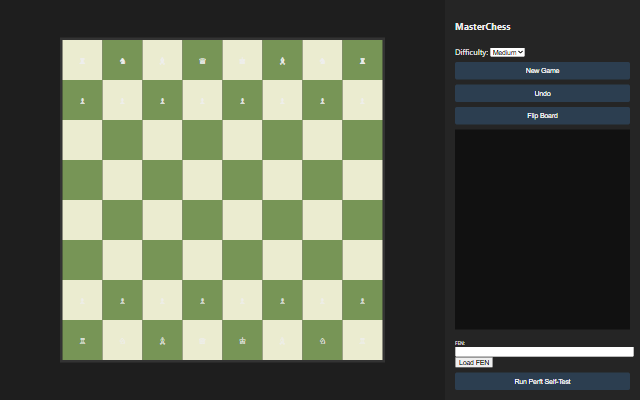640x400 pixels.
Task: Click the white bishop on f1
Action: point(282,340)
